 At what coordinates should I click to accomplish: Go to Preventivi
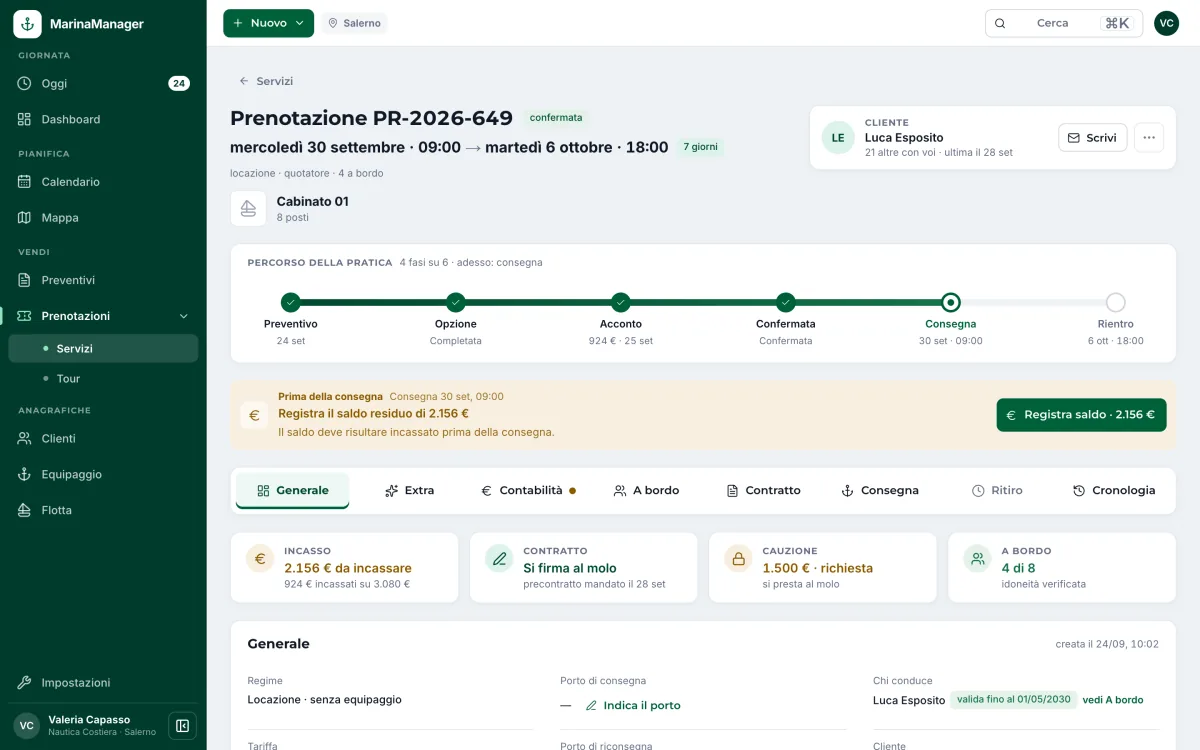[103, 280]
